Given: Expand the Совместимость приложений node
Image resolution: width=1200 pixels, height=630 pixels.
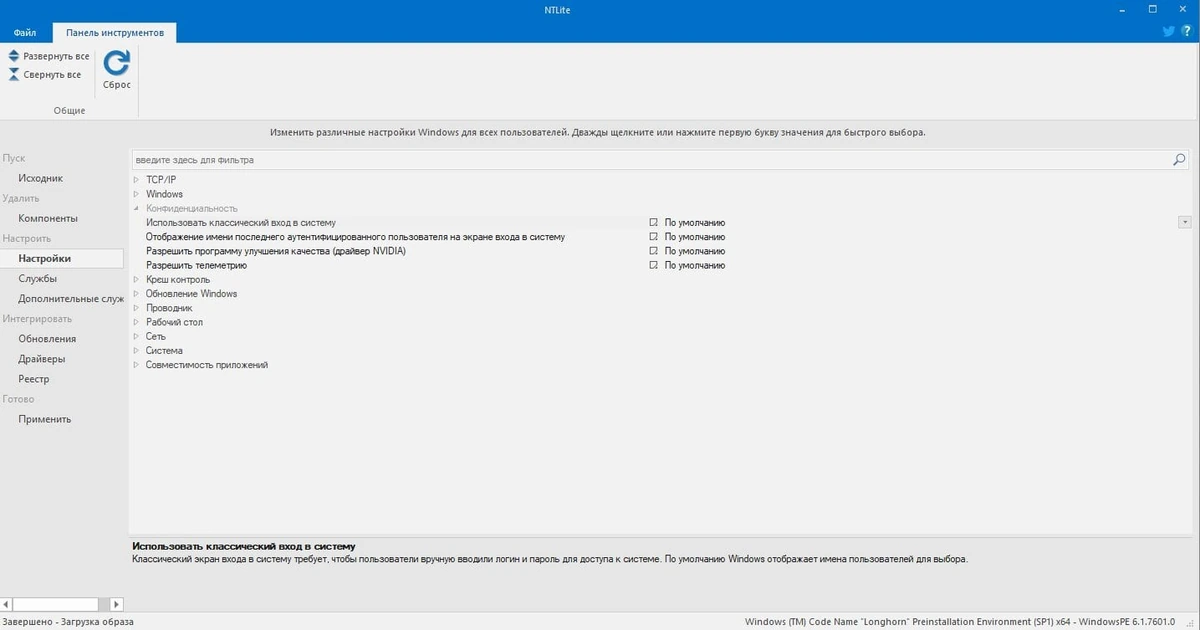Looking at the screenshot, I should coord(136,365).
